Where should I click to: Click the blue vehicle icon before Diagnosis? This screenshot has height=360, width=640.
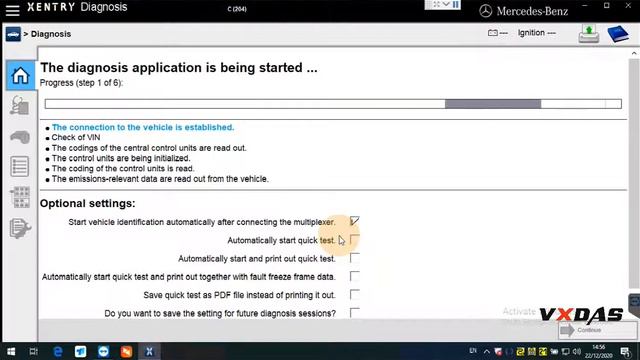(x=13, y=34)
